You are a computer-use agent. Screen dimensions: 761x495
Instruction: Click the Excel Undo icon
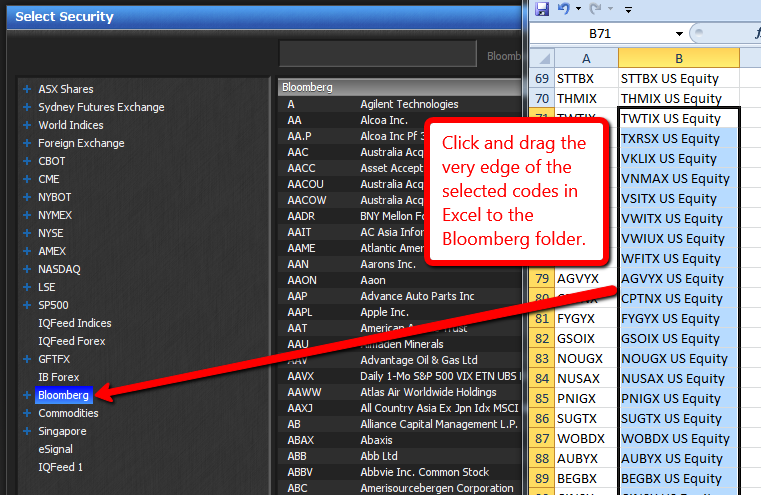click(563, 9)
